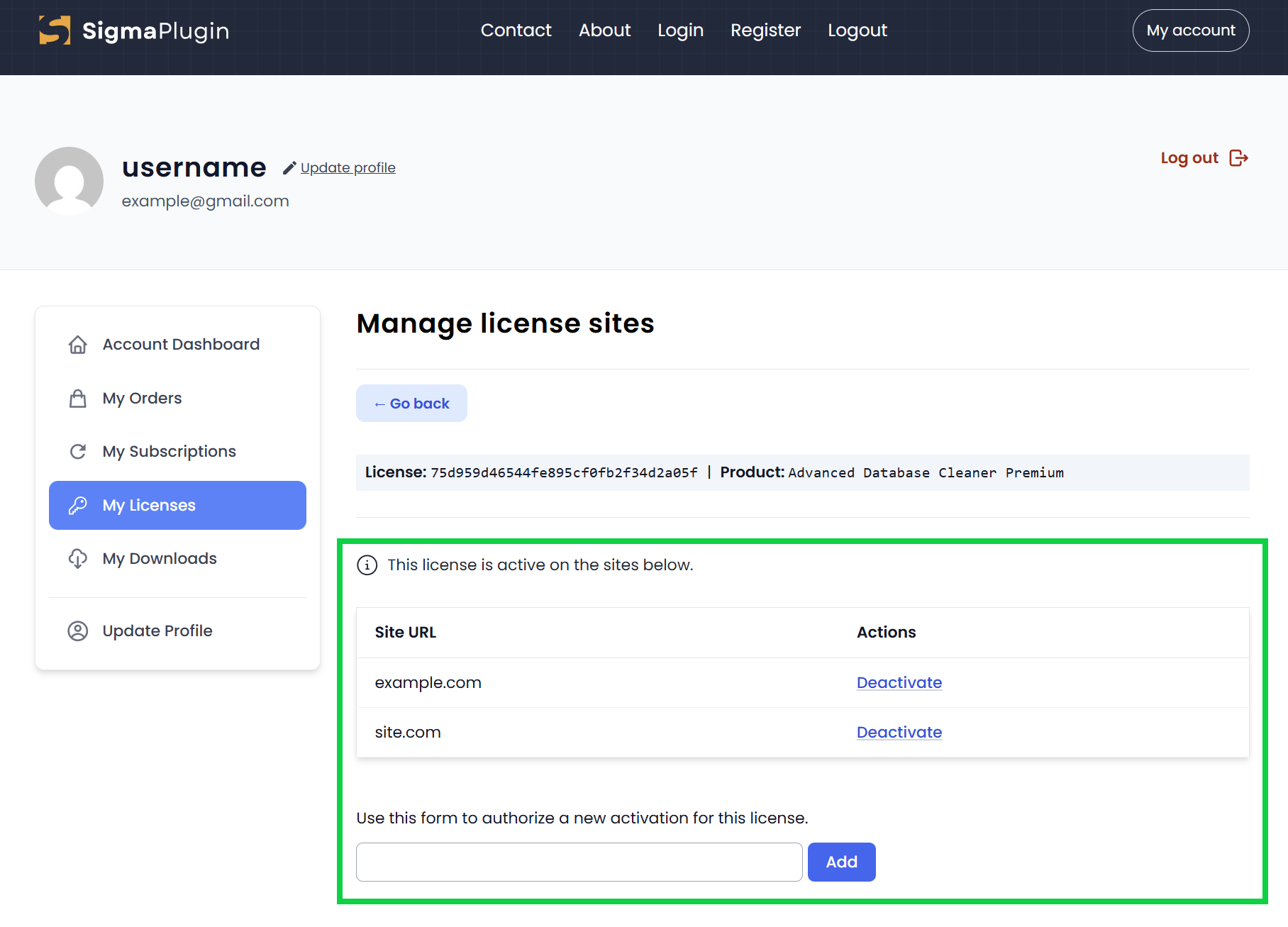Click the log out arrow icon
1288x927 pixels.
coord(1238,158)
